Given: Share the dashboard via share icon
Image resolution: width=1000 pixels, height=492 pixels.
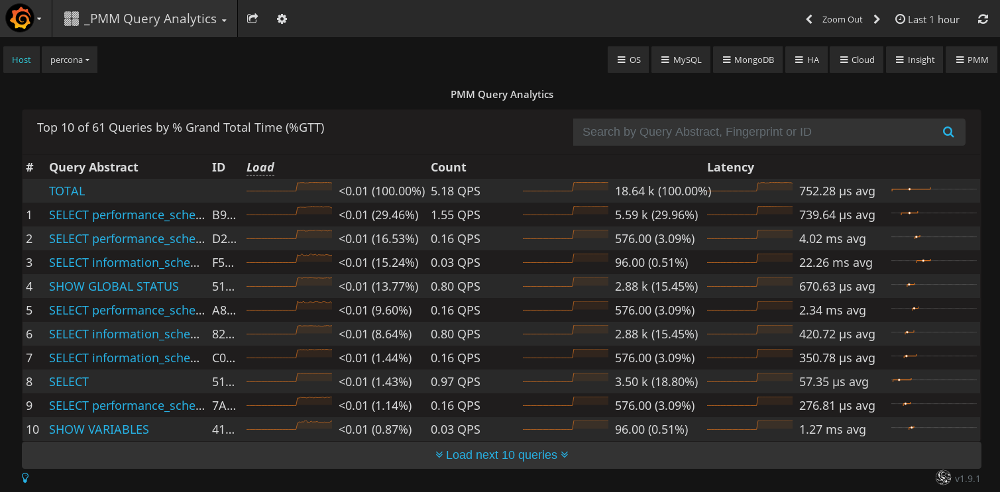Looking at the screenshot, I should tap(253, 19).
